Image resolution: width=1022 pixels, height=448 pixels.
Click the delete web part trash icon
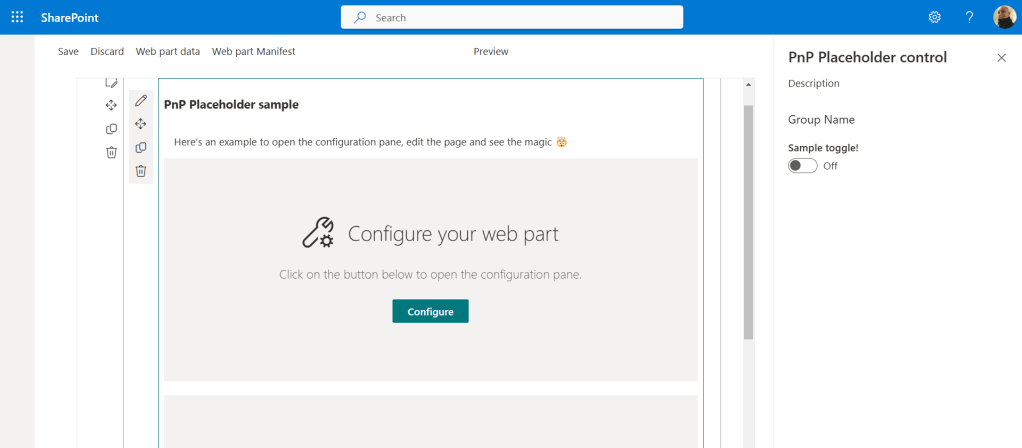click(x=141, y=171)
